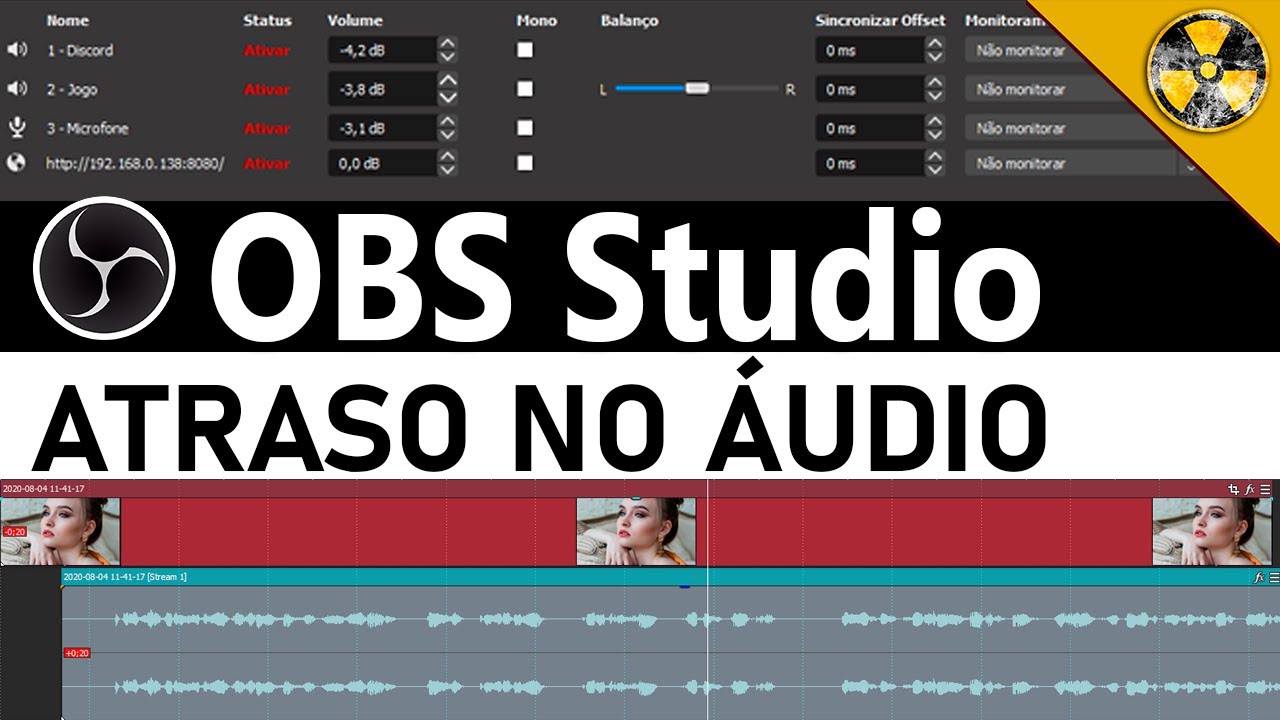1280x720 pixels.
Task: Open the menu icon on the audio Stream 1 clip
Action: (x=1273, y=577)
